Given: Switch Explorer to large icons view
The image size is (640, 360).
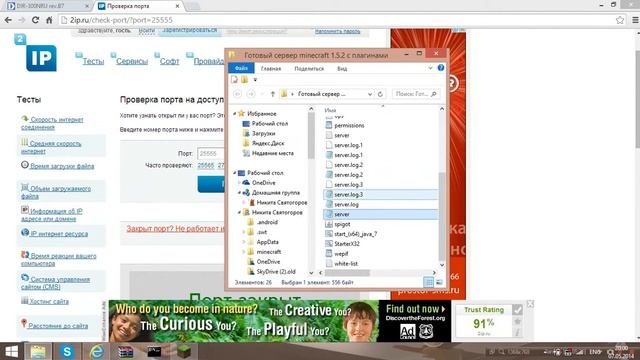Looking at the screenshot, I should point(439,282).
